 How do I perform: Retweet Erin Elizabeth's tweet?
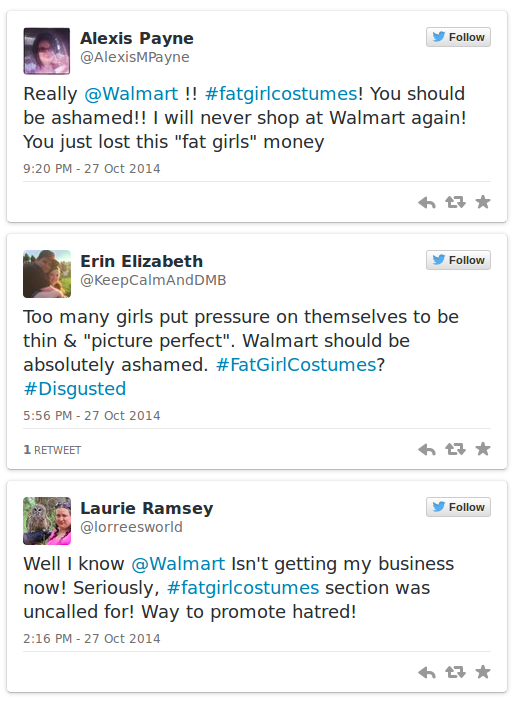(x=455, y=449)
